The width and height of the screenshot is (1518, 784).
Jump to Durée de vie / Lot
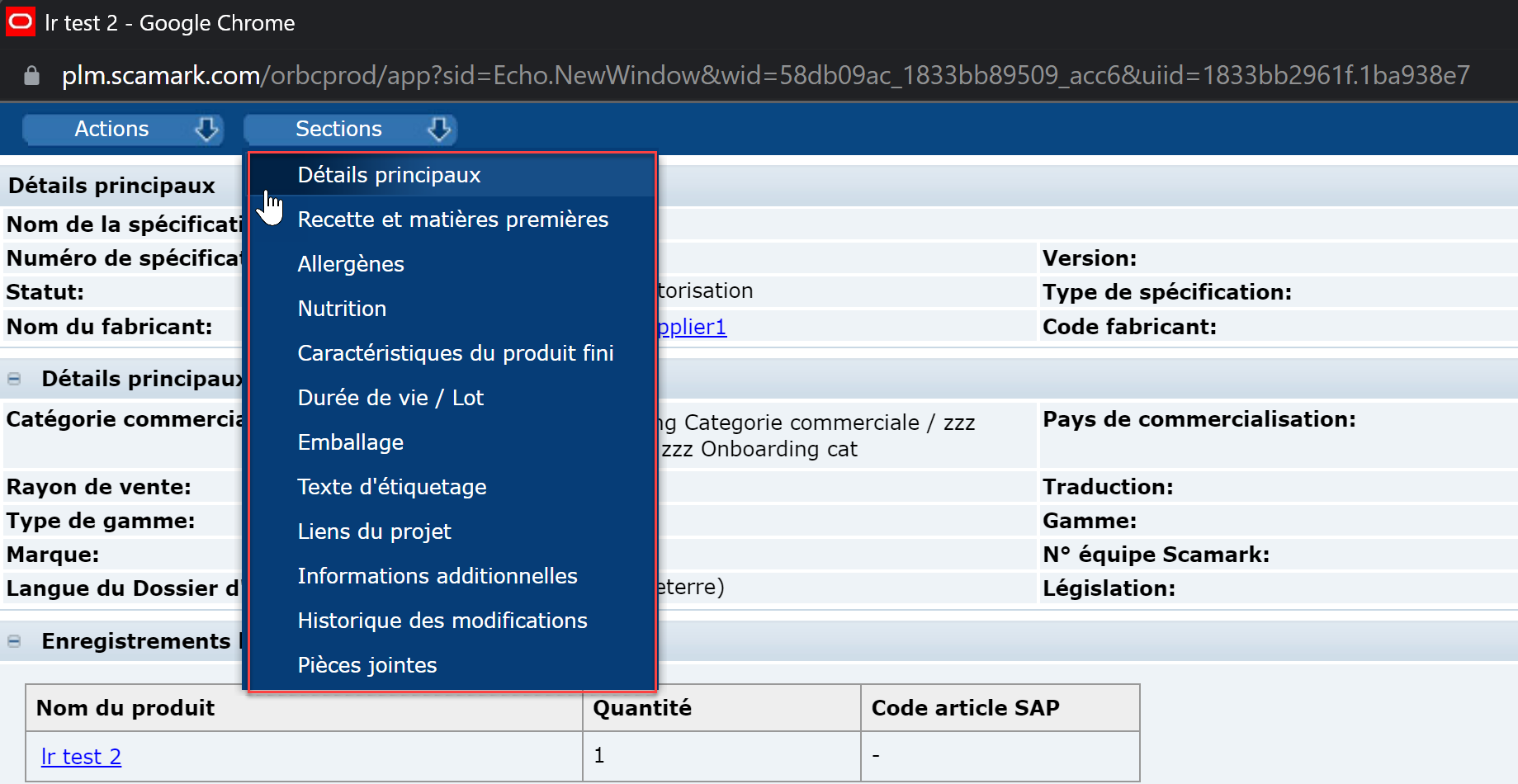point(452,398)
